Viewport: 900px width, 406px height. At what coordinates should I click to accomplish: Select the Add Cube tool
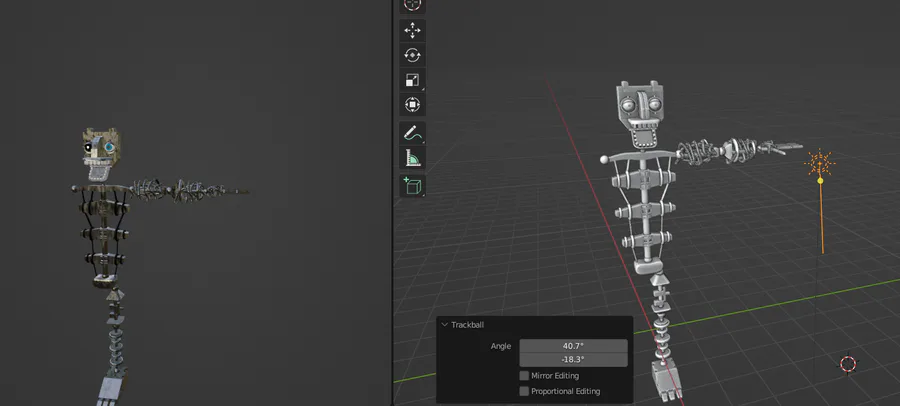(412, 185)
